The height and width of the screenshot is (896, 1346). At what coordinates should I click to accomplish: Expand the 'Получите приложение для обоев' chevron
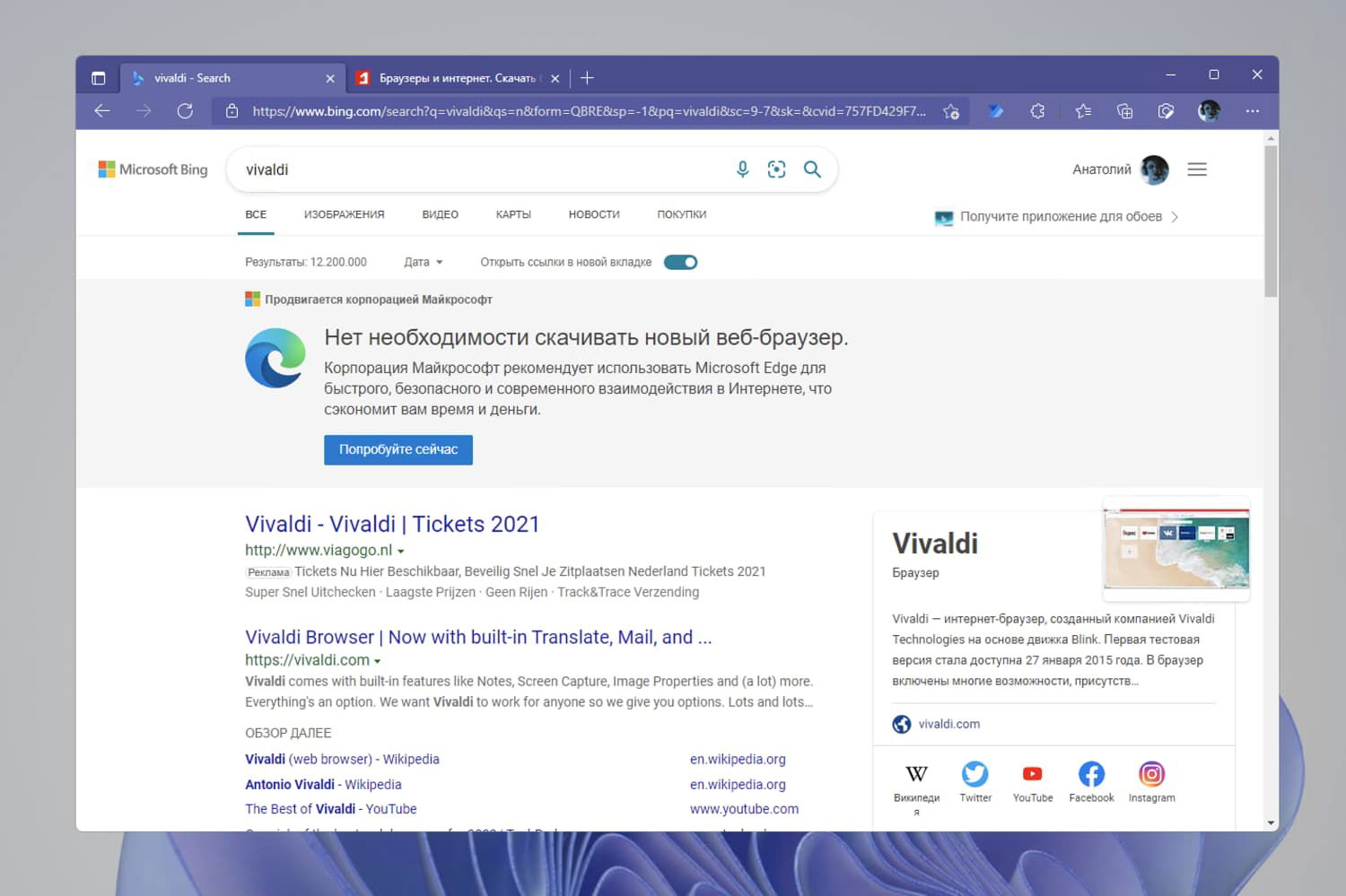[1175, 217]
